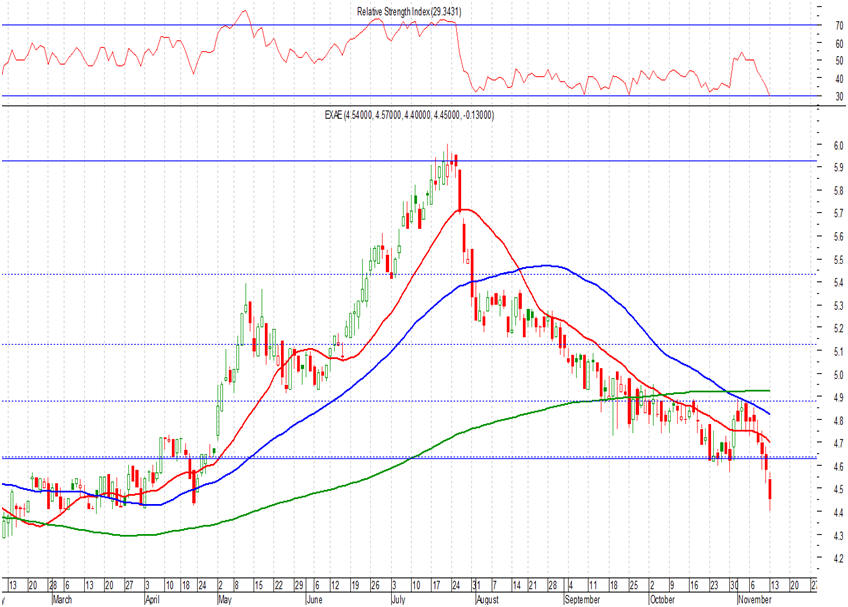Click the price axis label 4.4
This screenshot has height=607, width=848.
click(838, 512)
